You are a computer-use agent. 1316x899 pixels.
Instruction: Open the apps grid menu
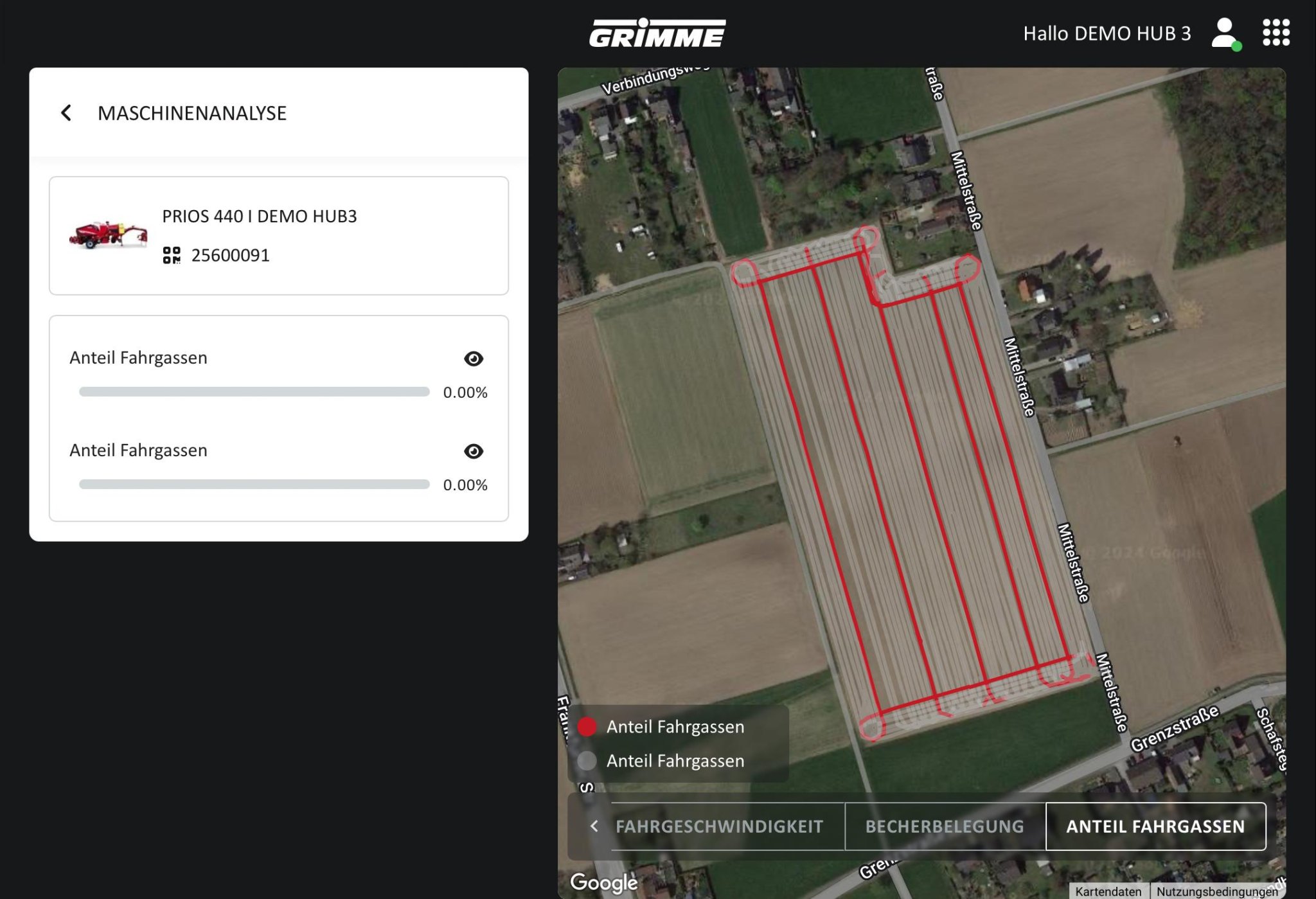(x=1276, y=32)
